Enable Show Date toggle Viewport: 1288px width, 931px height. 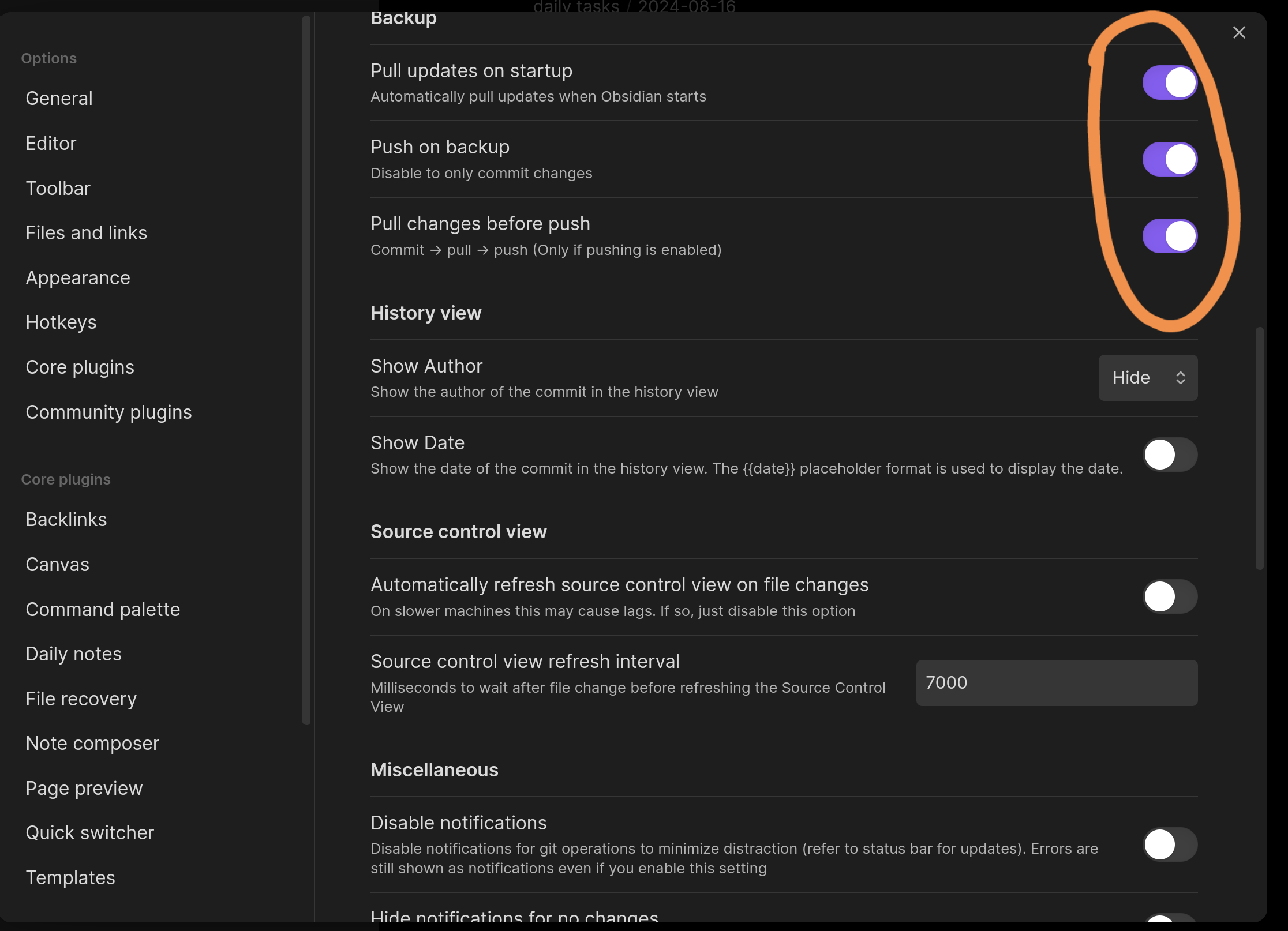tap(1169, 455)
